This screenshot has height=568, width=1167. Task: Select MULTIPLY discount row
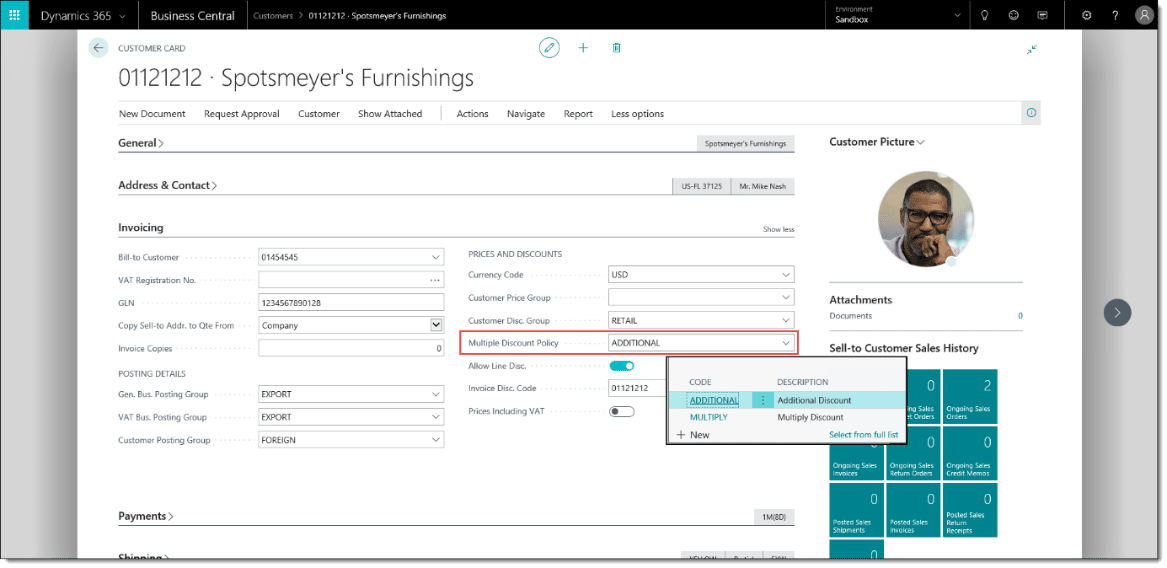tap(786, 418)
